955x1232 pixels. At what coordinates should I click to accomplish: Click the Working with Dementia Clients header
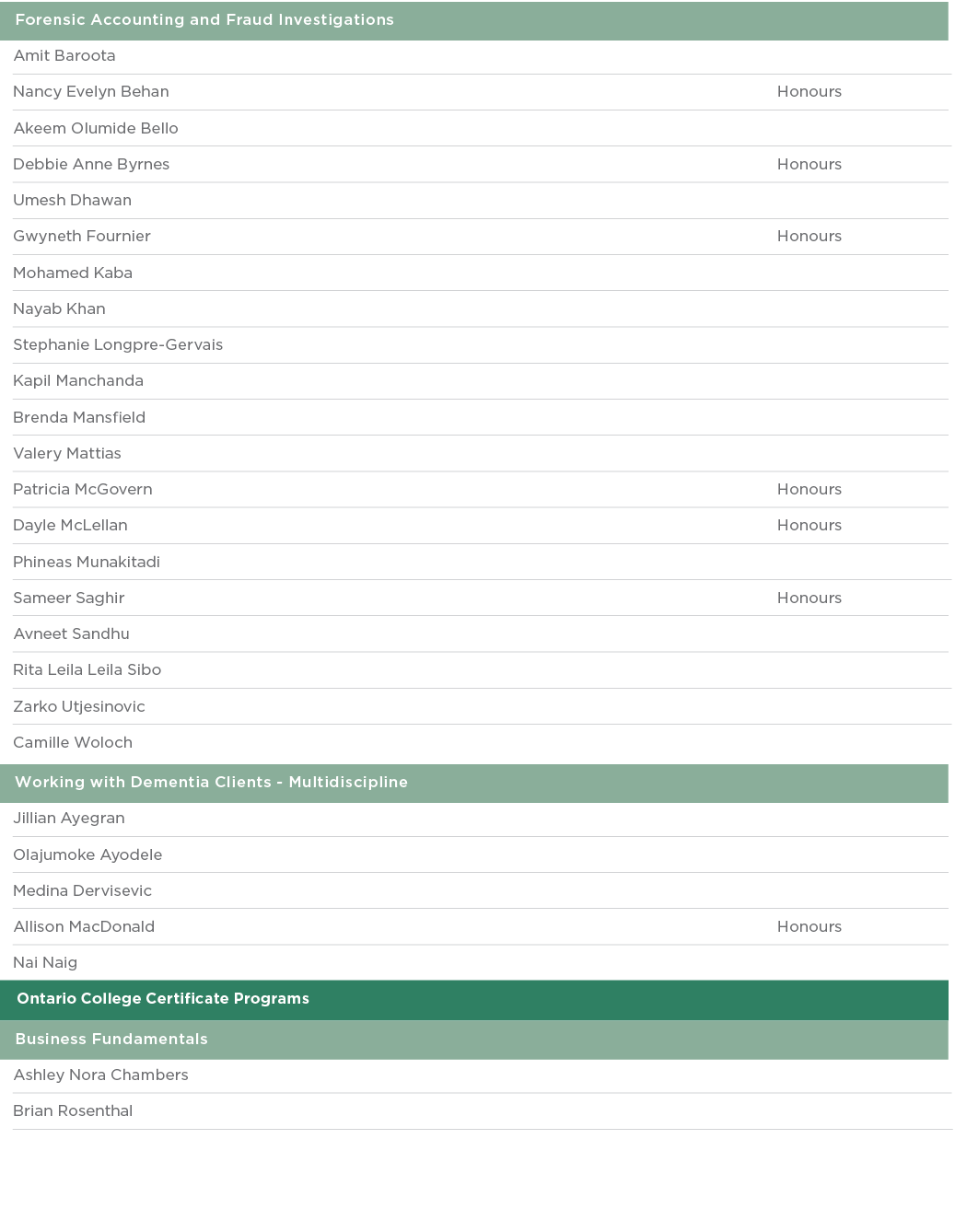[x=211, y=783]
